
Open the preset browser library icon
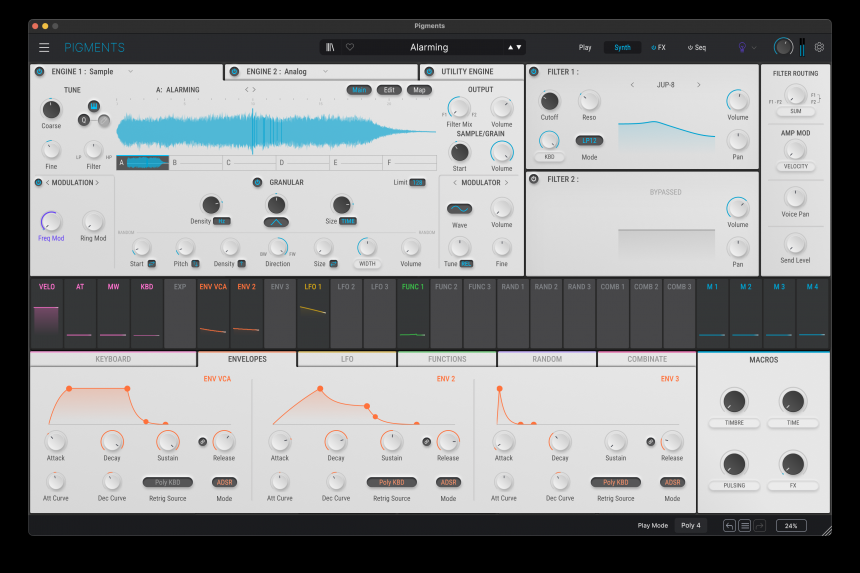[x=331, y=47]
